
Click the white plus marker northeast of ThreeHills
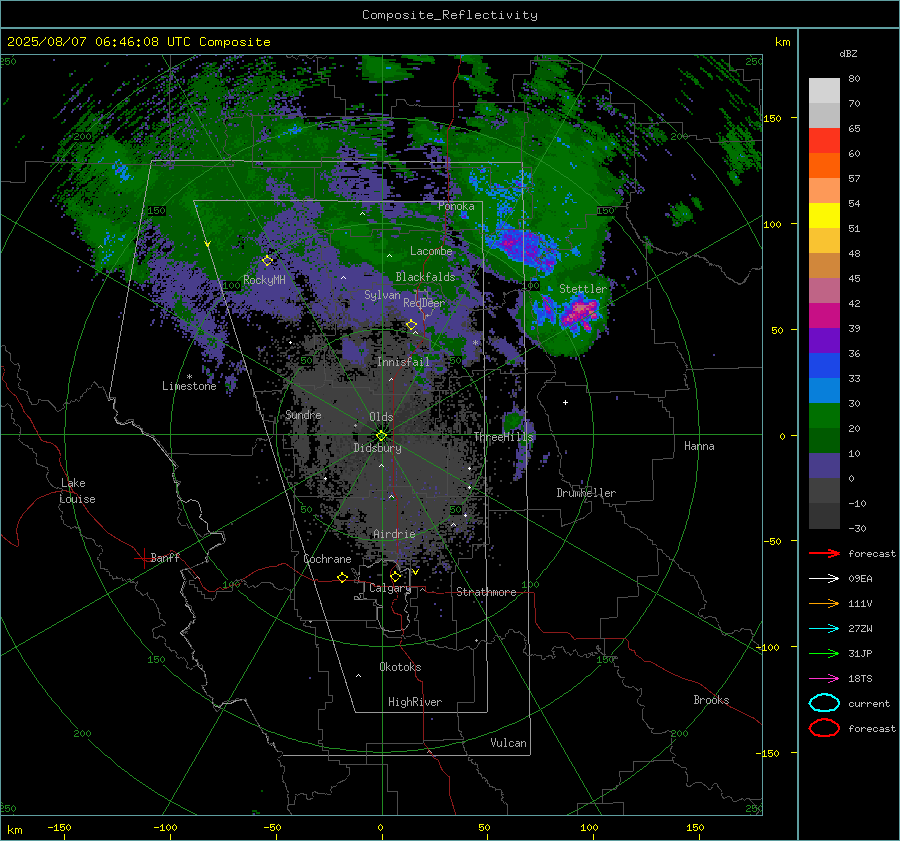(565, 402)
